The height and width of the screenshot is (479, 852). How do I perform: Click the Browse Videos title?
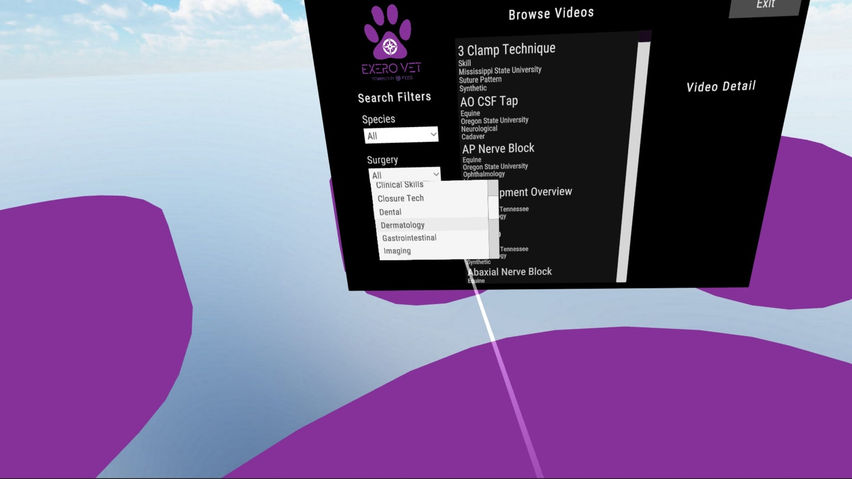(x=551, y=14)
